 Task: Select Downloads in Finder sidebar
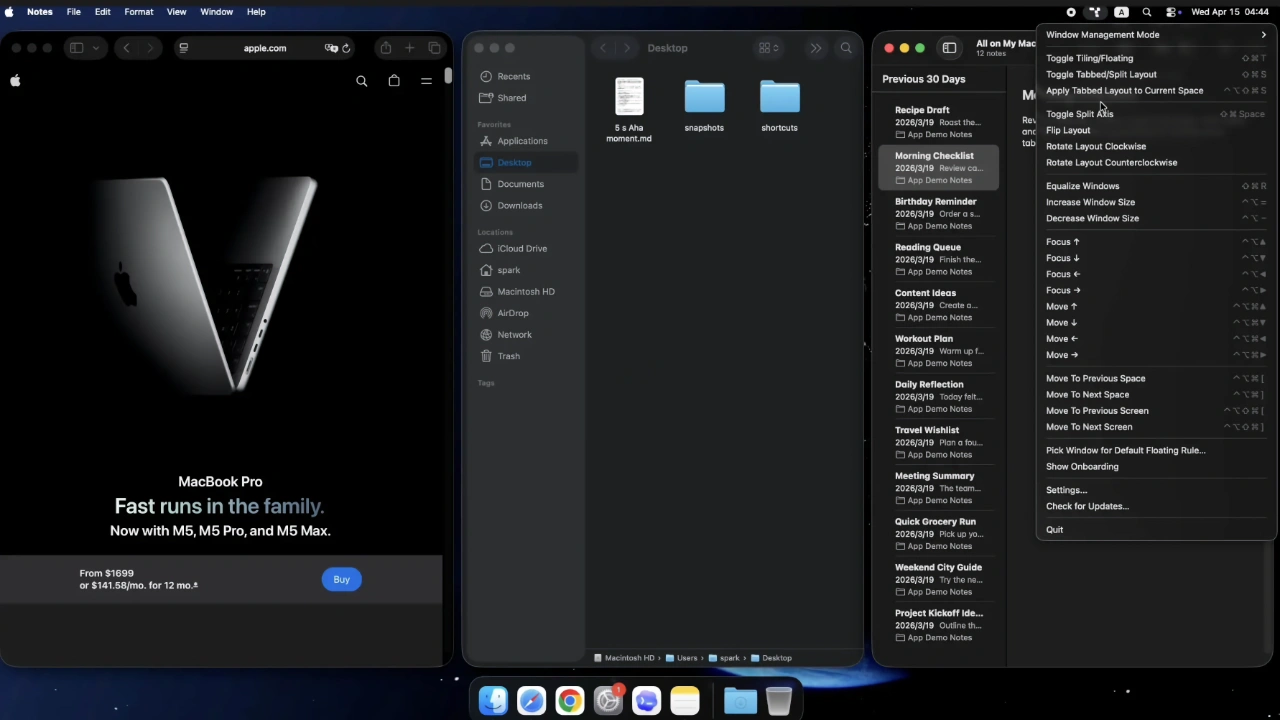tap(524, 205)
